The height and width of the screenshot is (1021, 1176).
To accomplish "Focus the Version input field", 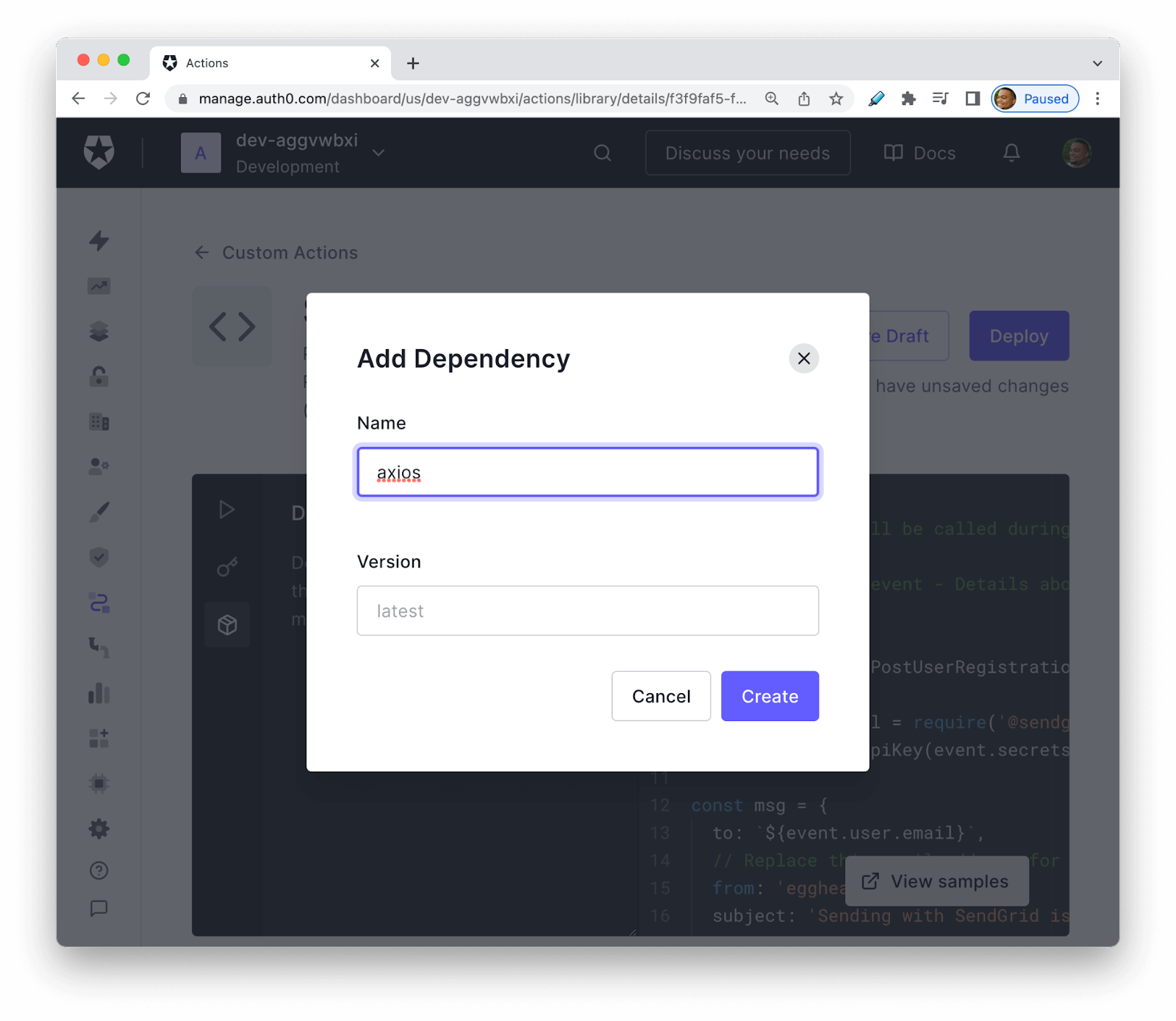I will pyautogui.click(x=587, y=610).
